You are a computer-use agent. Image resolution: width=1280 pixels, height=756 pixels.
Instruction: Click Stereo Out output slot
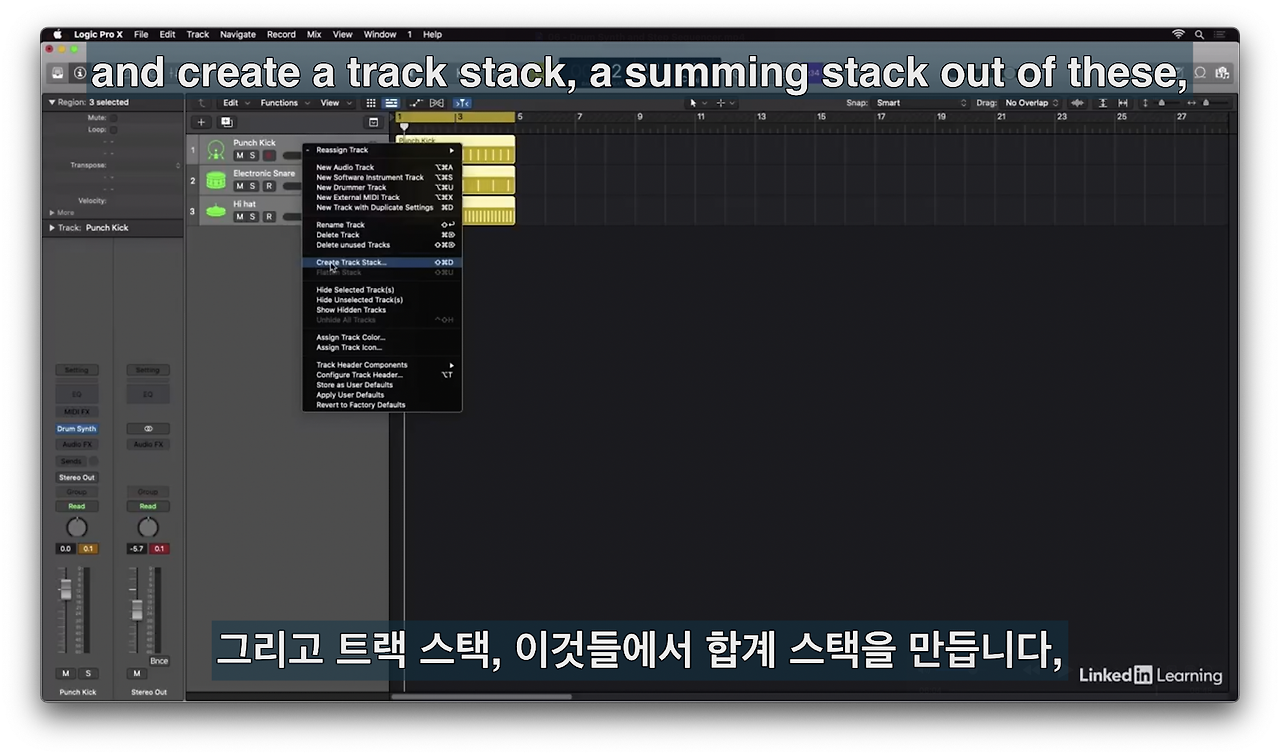click(x=77, y=477)
